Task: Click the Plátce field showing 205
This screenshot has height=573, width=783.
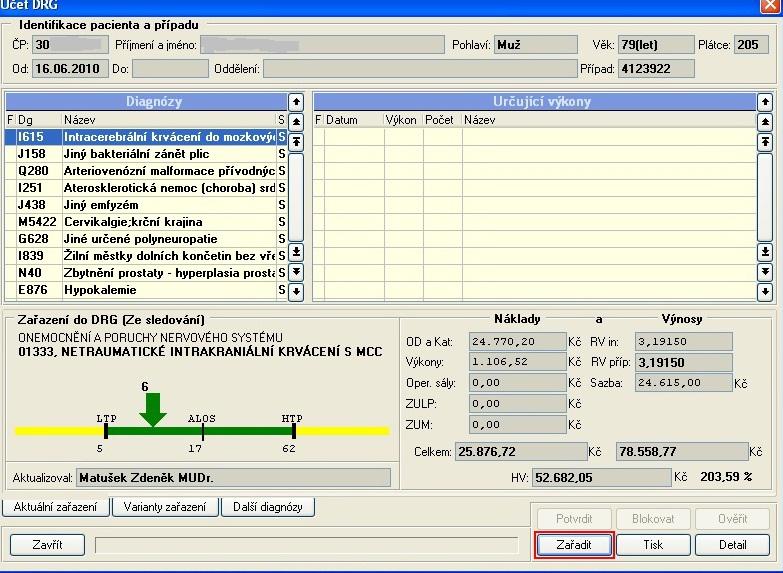Action: point(751,45)
